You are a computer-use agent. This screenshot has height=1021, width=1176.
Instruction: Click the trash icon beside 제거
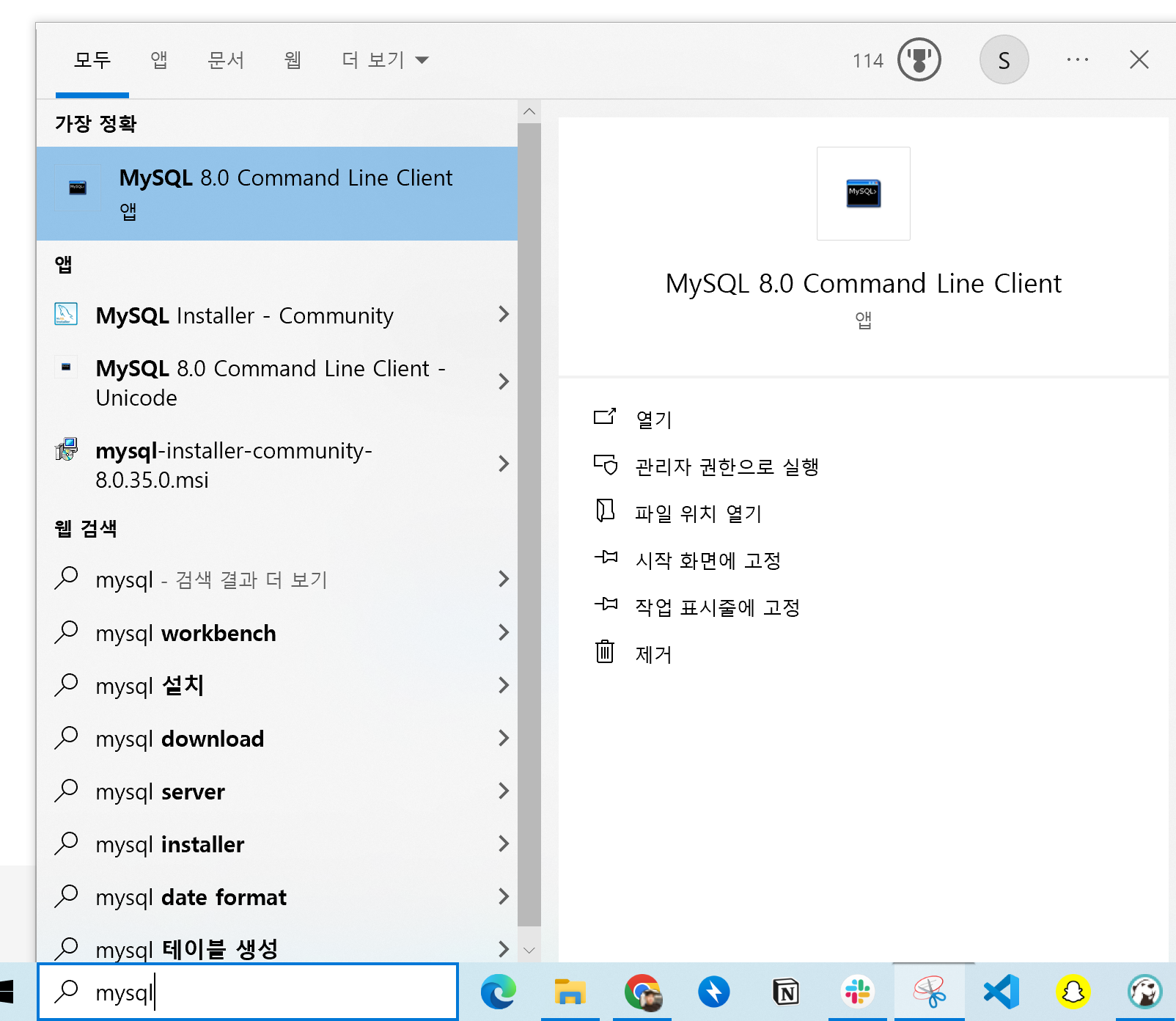click(x=605, y=651)
